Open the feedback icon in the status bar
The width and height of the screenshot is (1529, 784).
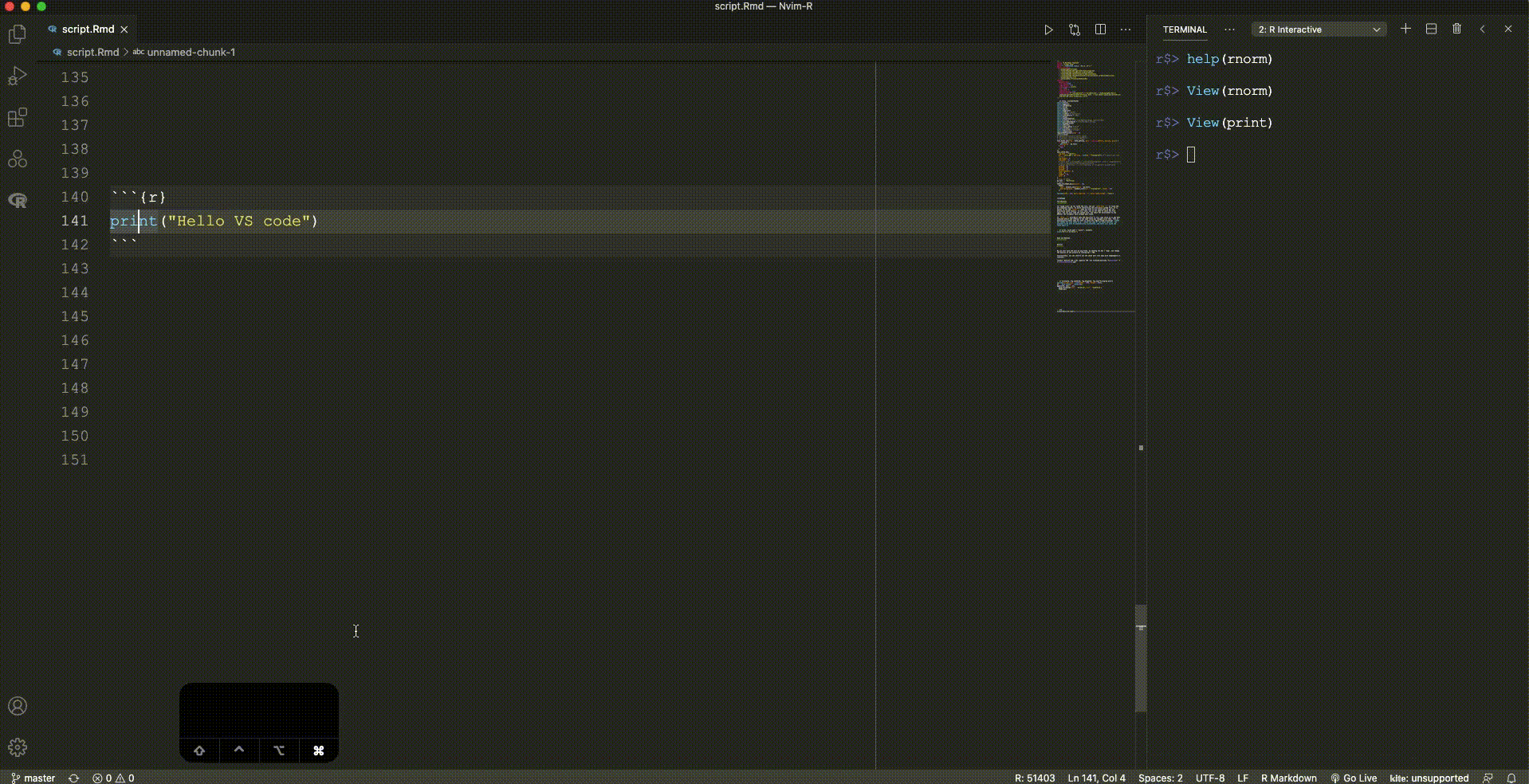coord(1488,778)
